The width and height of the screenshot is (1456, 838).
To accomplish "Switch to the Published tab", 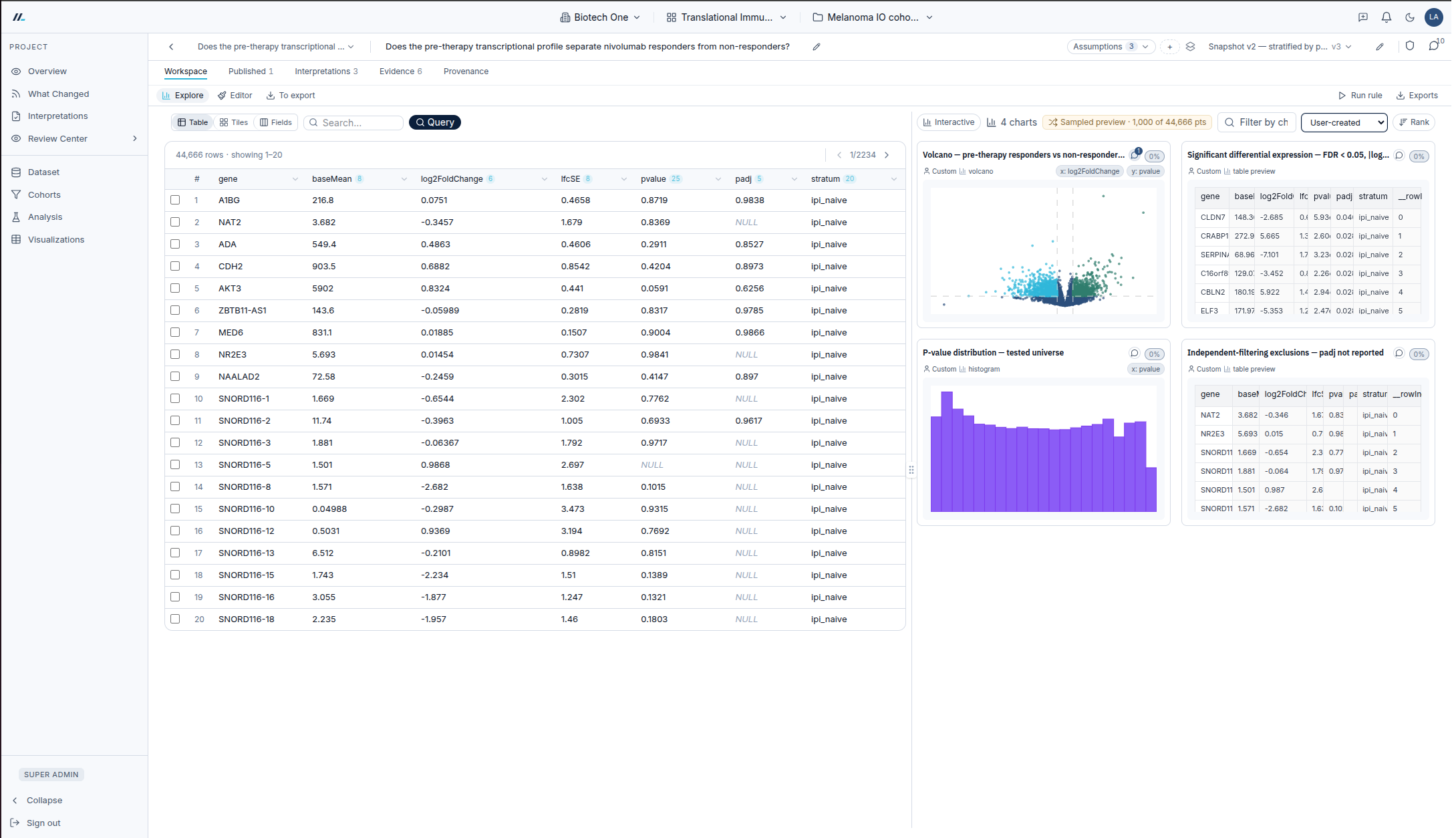I will 251,72.
